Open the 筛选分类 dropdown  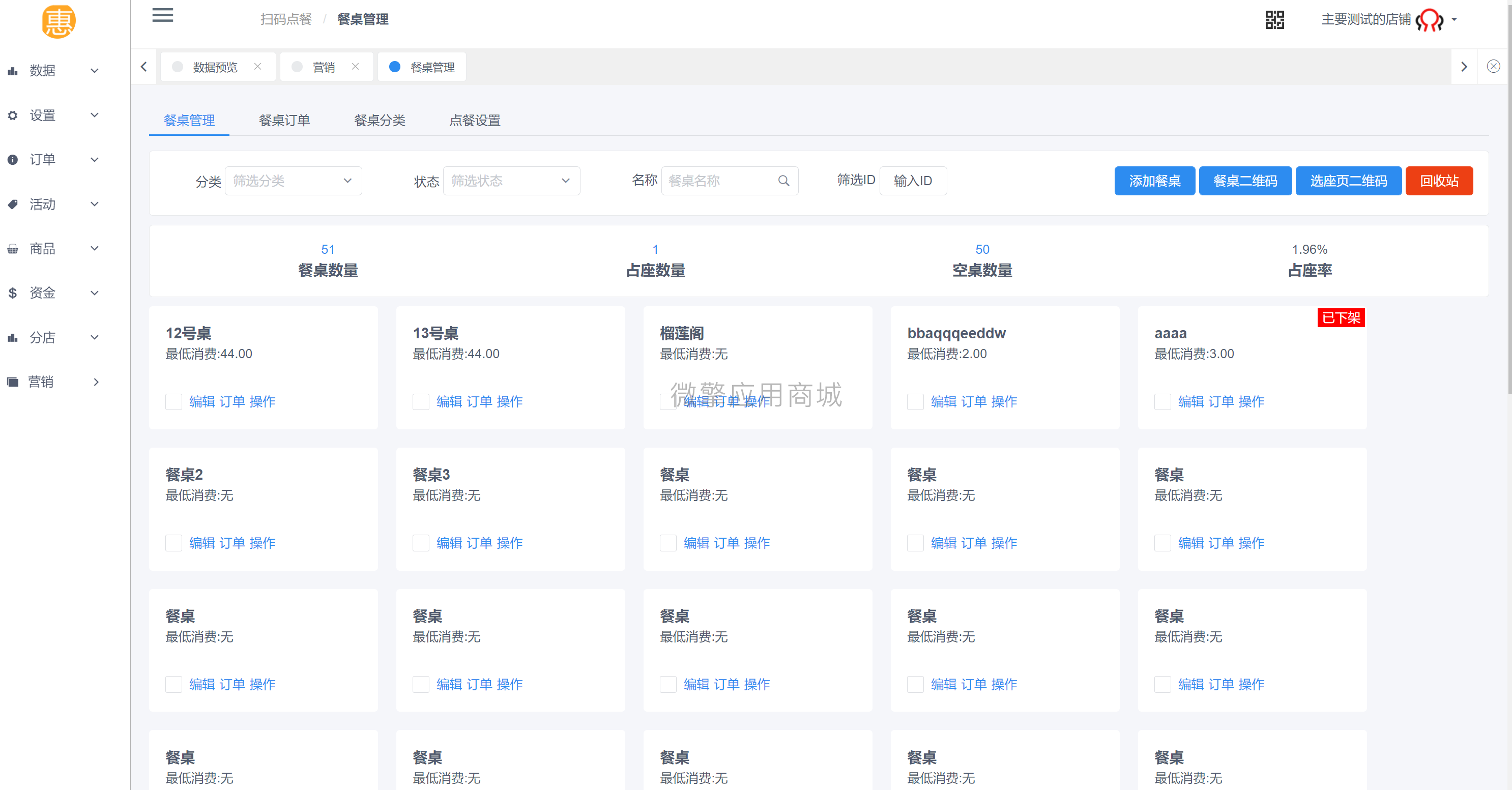pyautogui.click(x=293, y=181)
